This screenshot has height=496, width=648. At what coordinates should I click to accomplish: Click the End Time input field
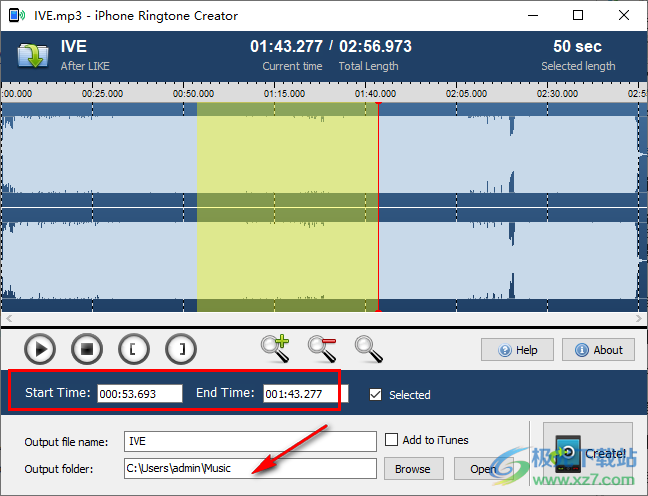coord(305,393)
